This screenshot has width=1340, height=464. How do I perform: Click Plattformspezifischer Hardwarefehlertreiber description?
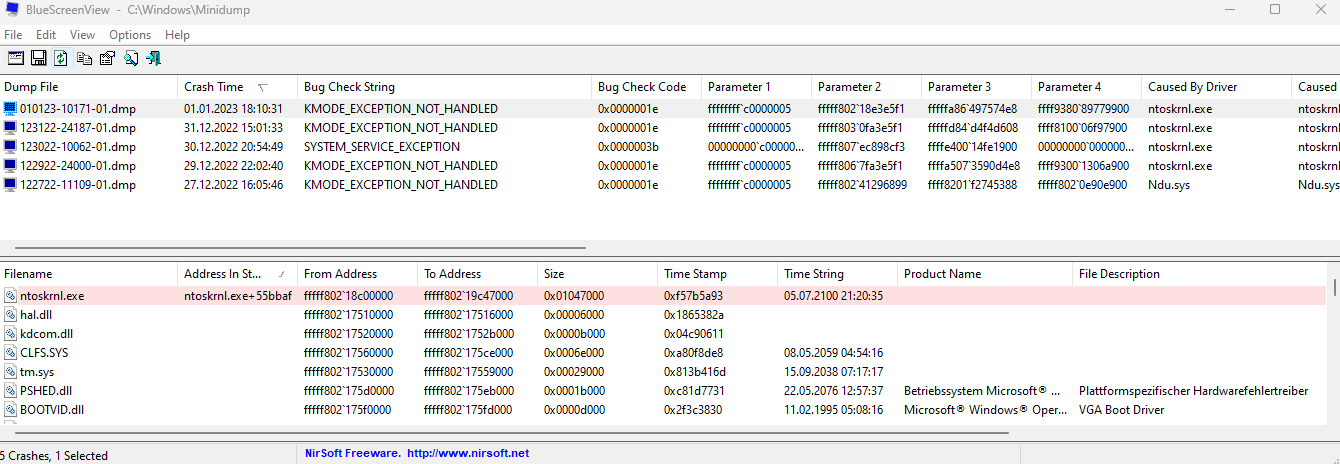1193,390
